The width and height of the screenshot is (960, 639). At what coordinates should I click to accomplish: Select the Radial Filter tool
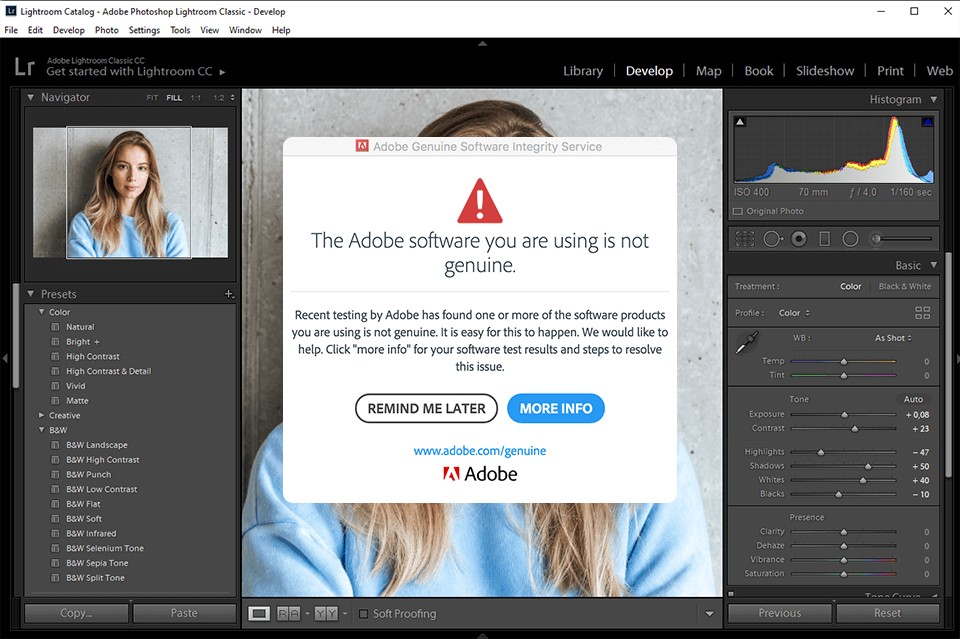[x=851, y=238]
